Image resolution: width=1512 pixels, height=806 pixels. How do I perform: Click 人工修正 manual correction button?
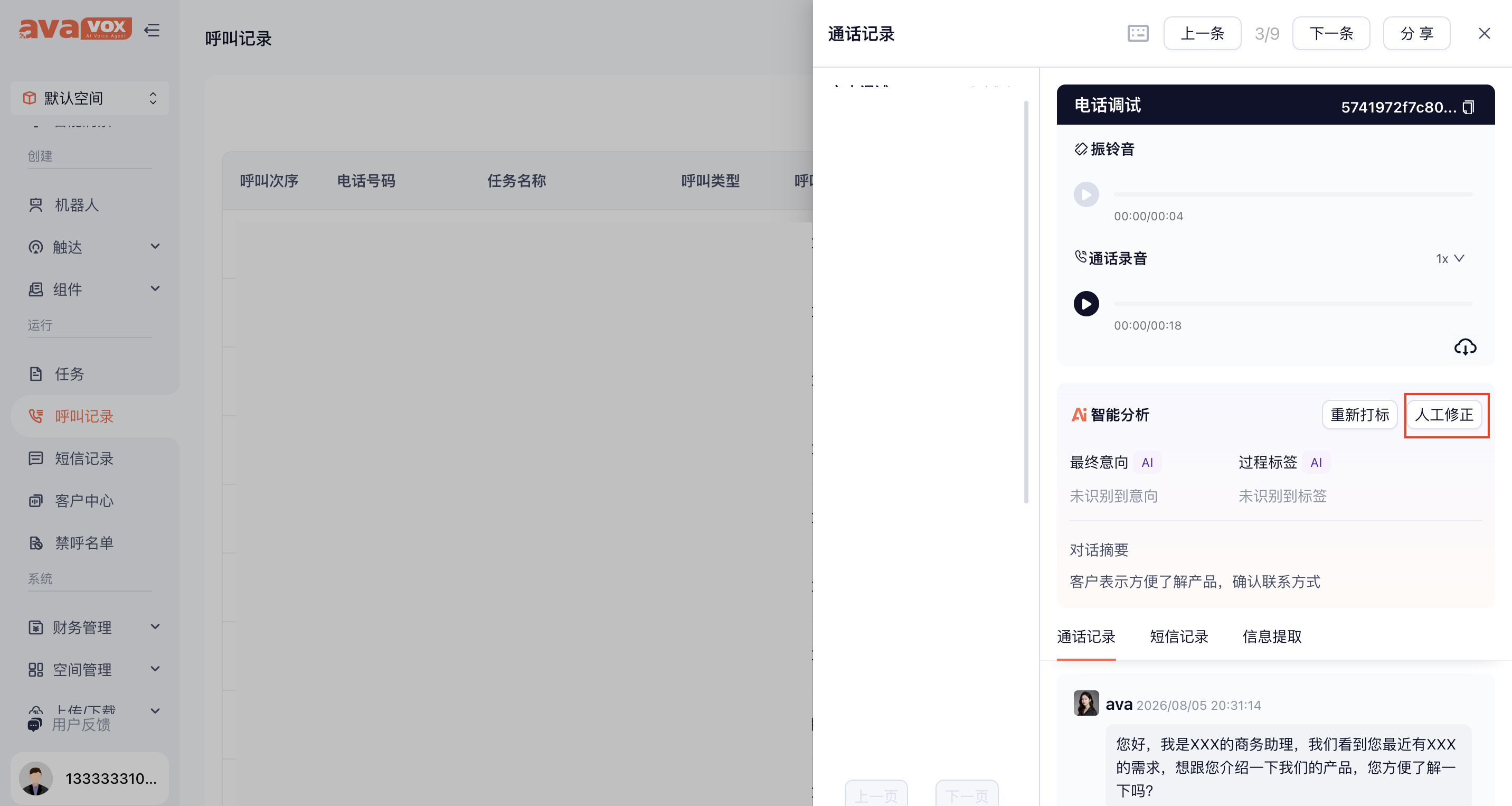[1444, 415]
